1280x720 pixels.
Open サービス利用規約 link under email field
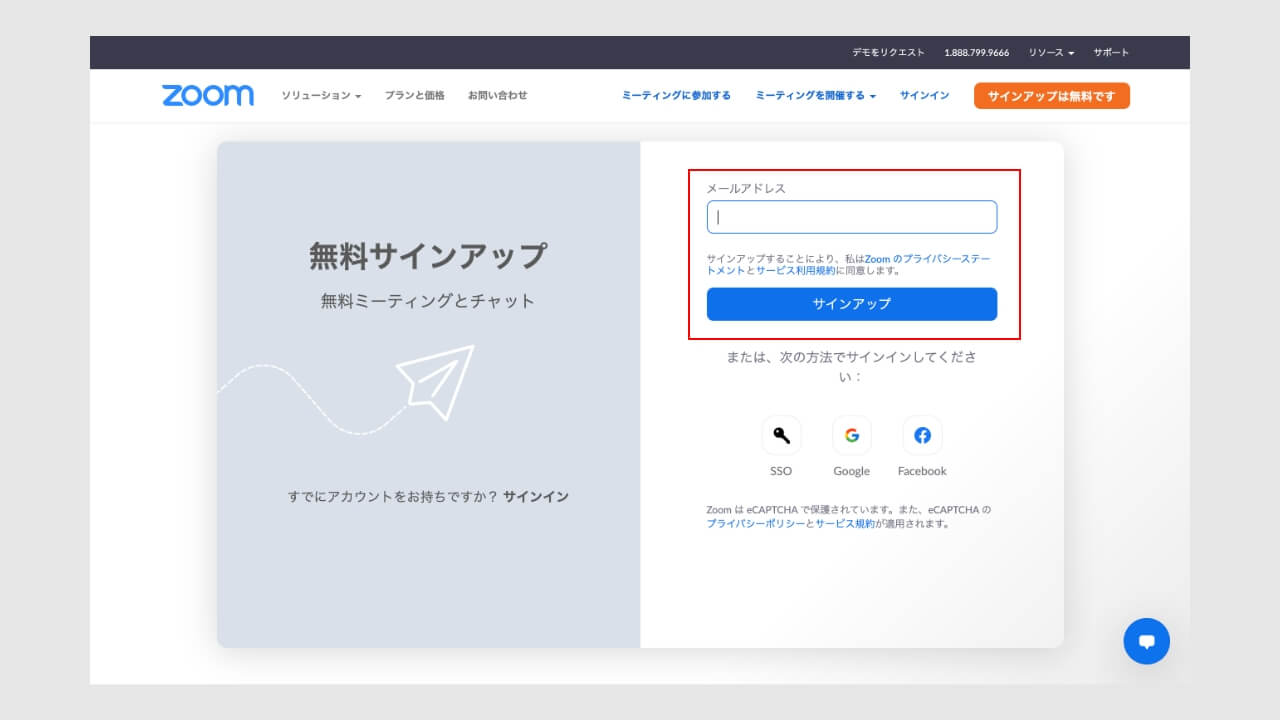[x=795, y=271]
